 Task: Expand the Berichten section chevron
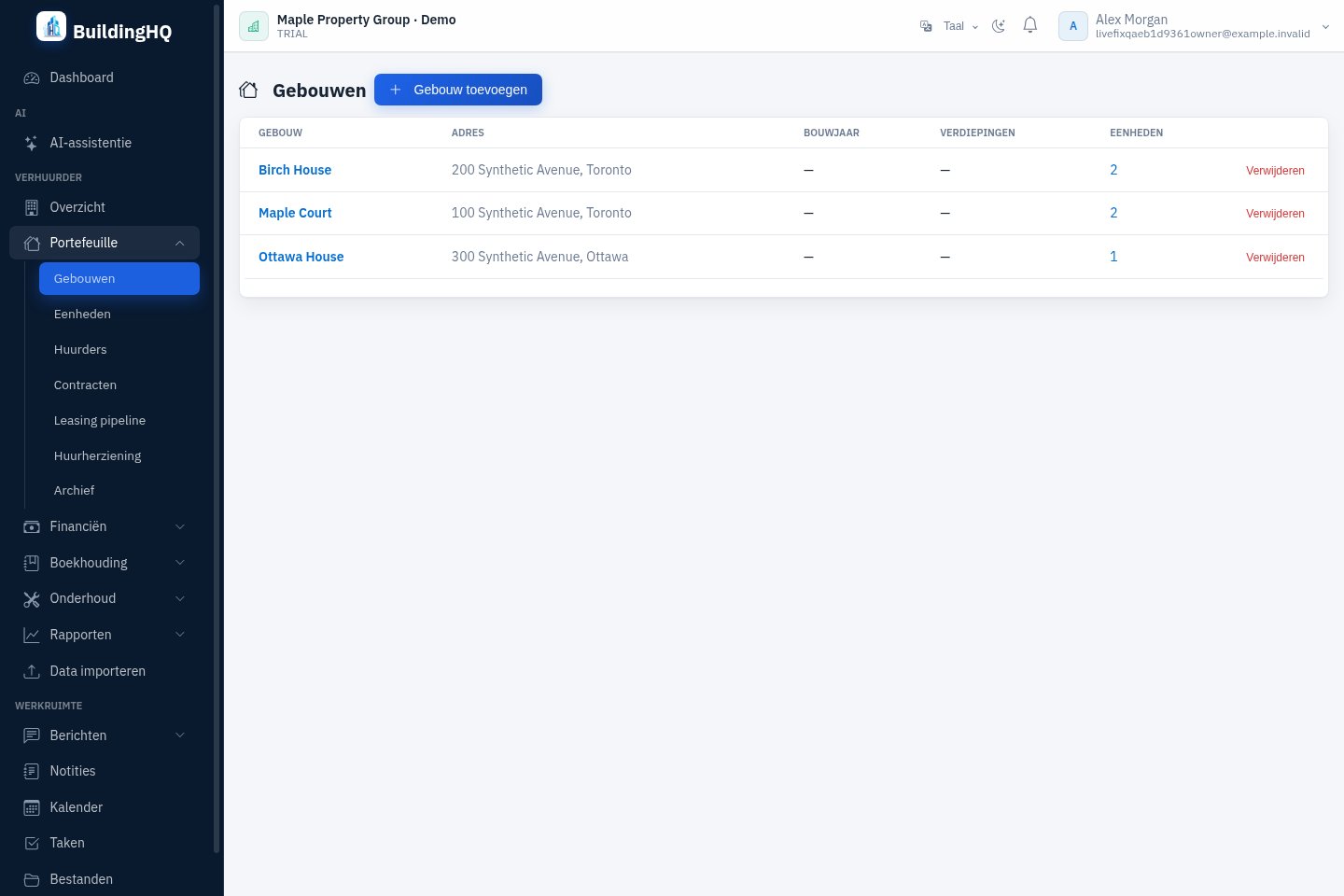180,735
